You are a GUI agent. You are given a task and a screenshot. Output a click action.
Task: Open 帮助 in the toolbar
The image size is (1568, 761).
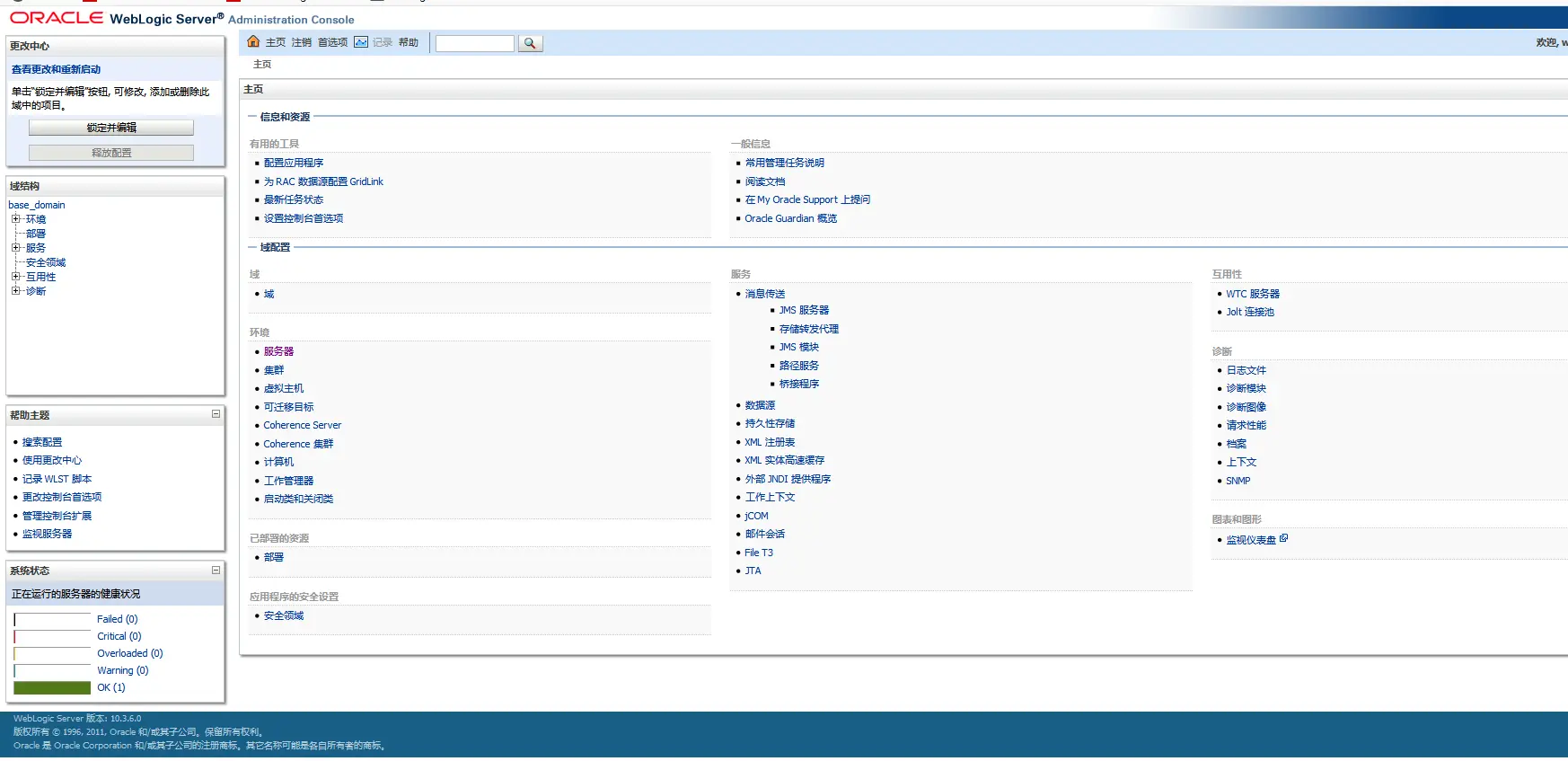[409, 42]
